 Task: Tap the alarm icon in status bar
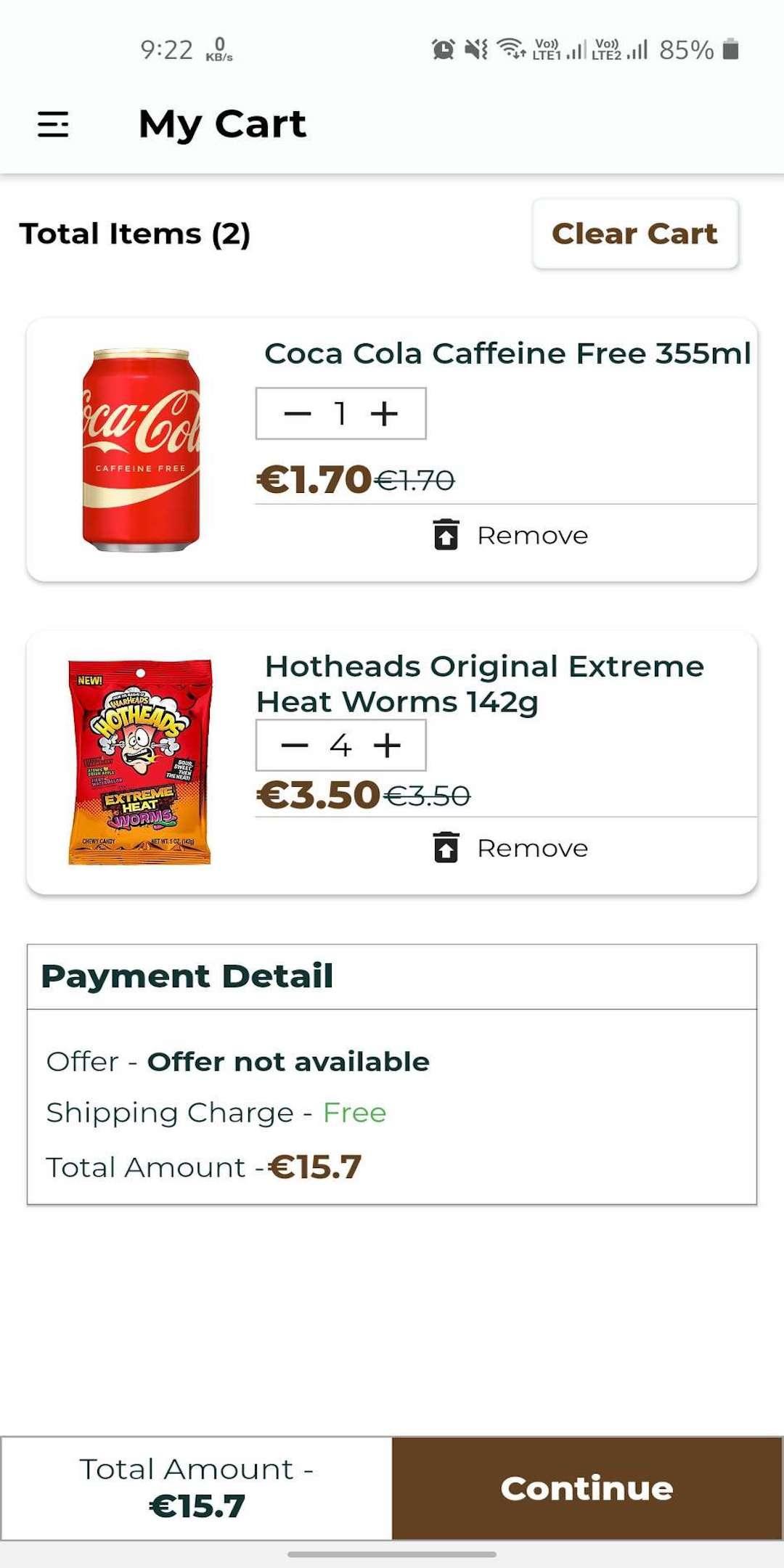click(443, 49)
